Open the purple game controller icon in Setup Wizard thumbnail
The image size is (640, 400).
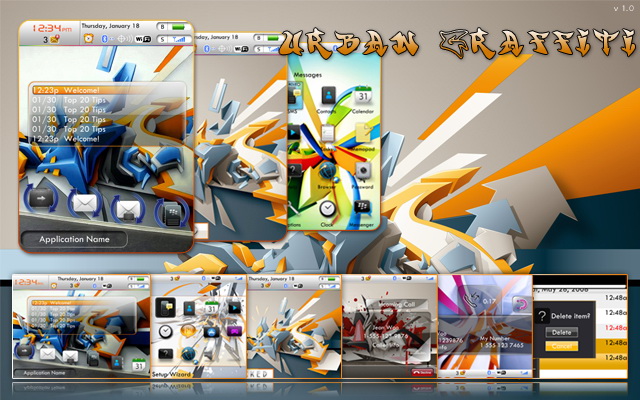pos(234,331)
